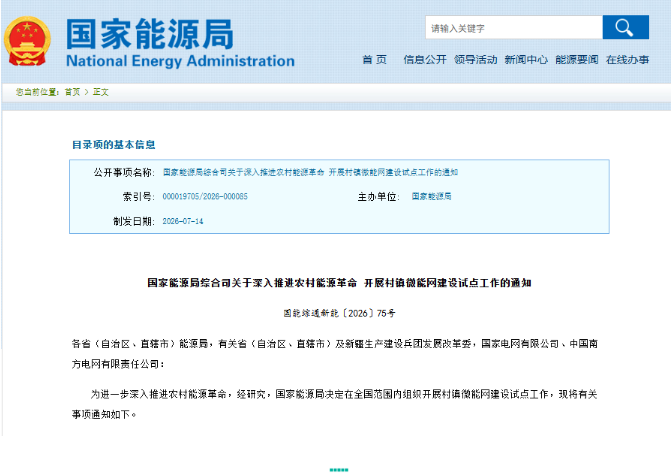
Task: Click National Energy Administration English title
Action: (180, 61)
